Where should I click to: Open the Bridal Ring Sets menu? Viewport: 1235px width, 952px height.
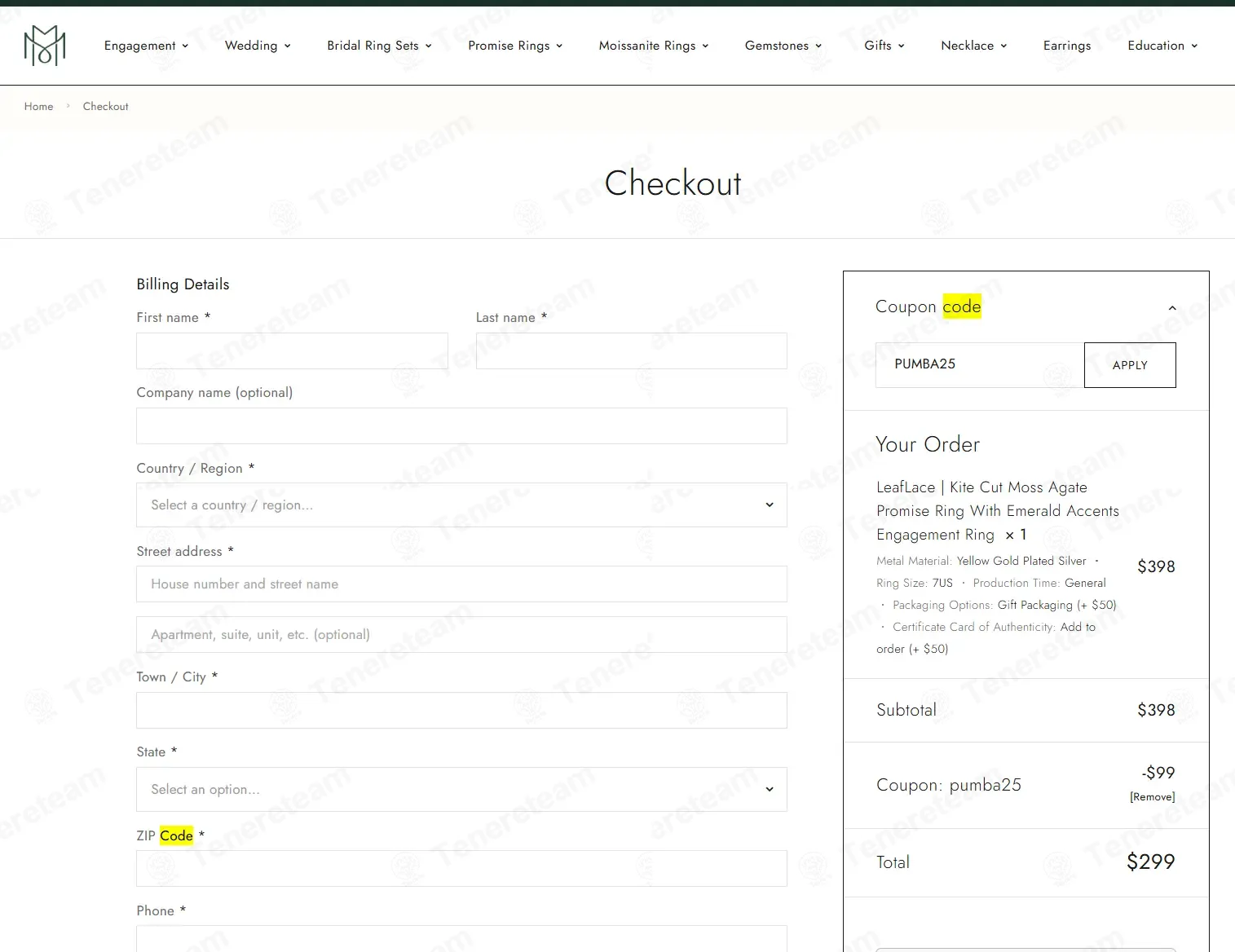point(379,46)
